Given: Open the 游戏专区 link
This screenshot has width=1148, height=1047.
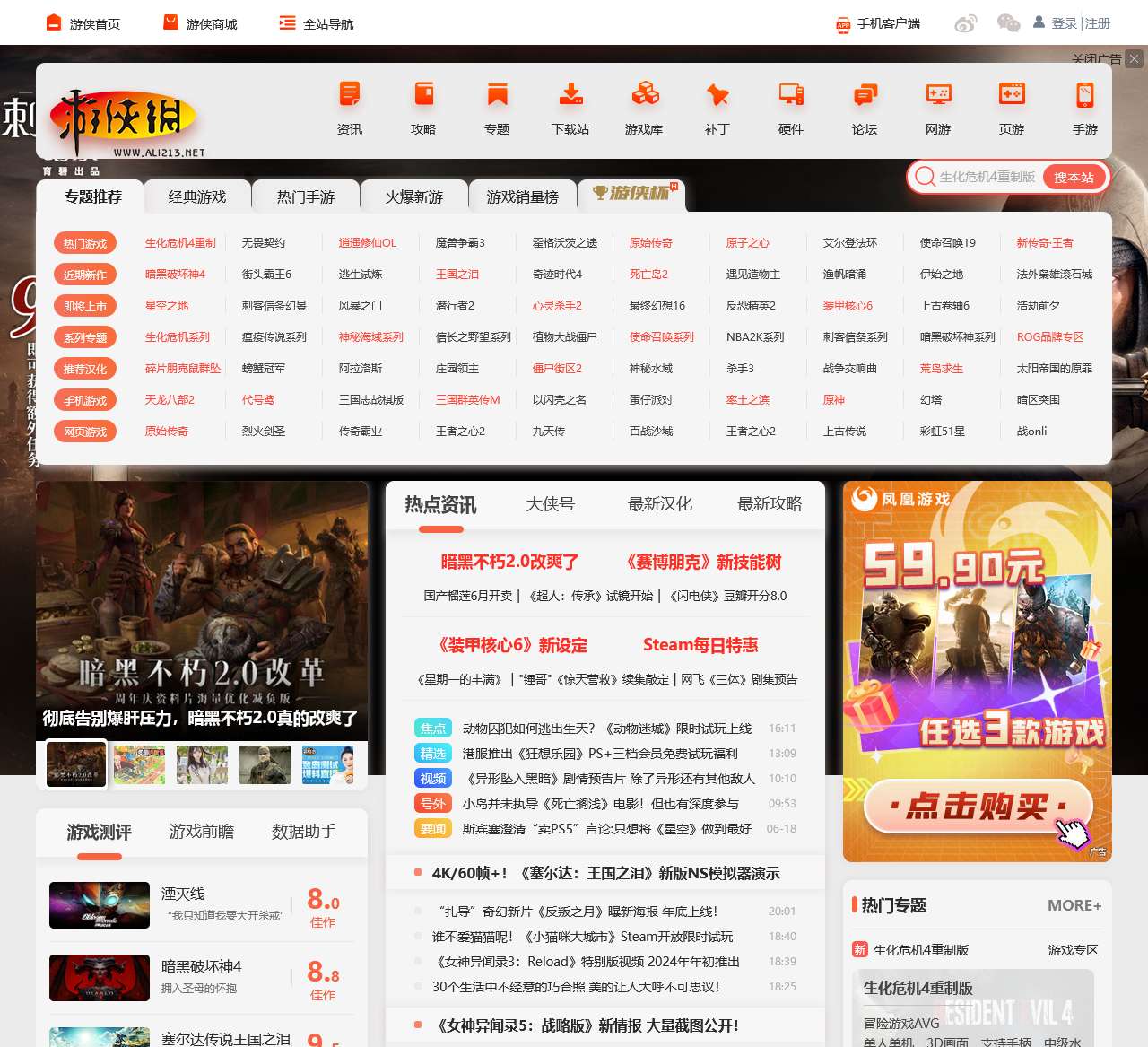Looking at the screenshot, I should coord(1073,950).
